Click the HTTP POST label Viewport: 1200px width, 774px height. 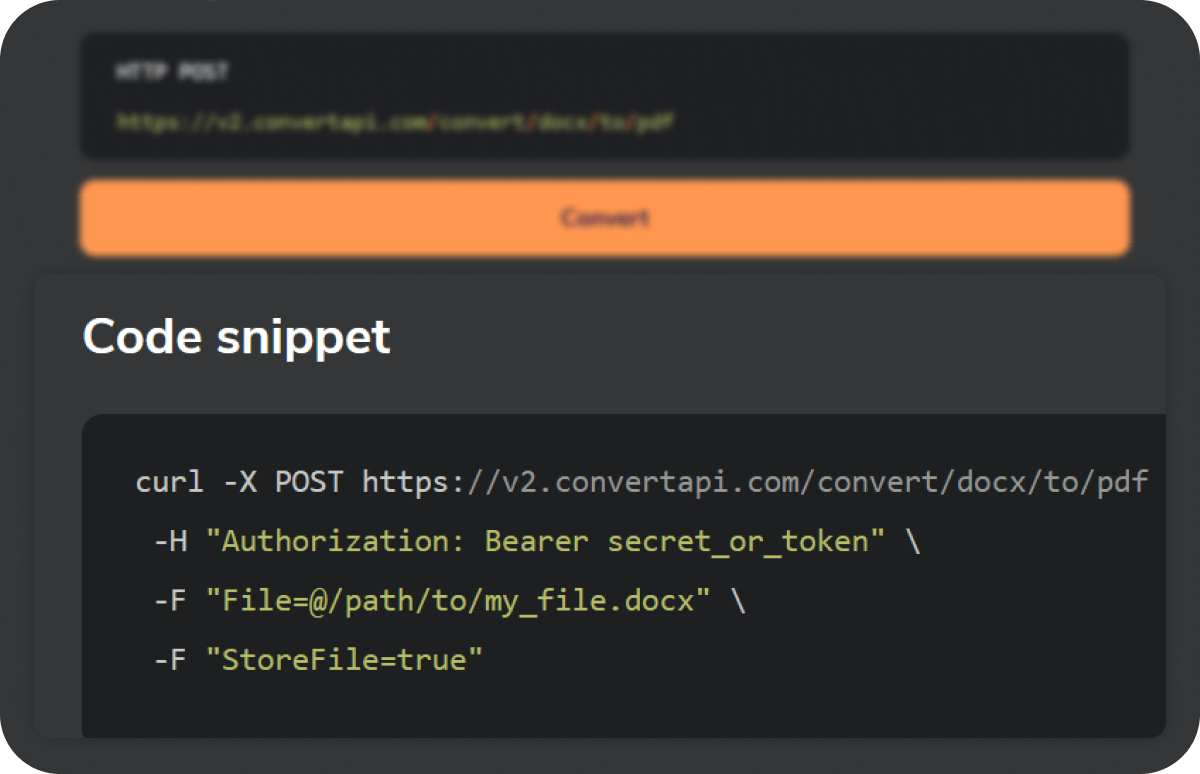pyautogui.click(x=172, y=72)
